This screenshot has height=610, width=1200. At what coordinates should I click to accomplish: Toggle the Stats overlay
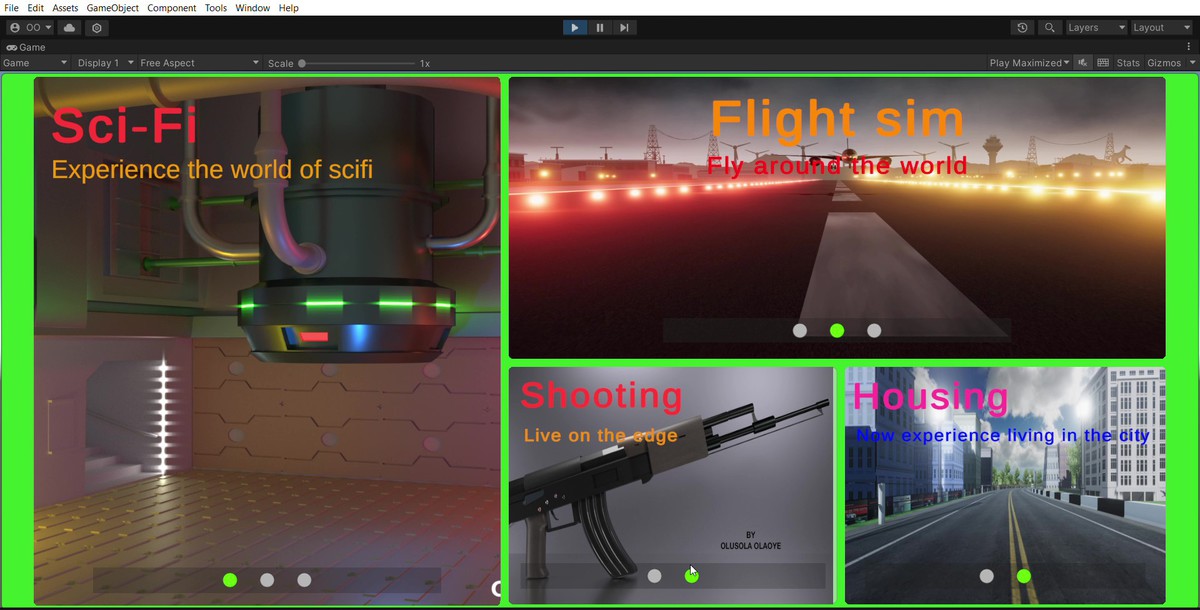tap(1128, 63)
